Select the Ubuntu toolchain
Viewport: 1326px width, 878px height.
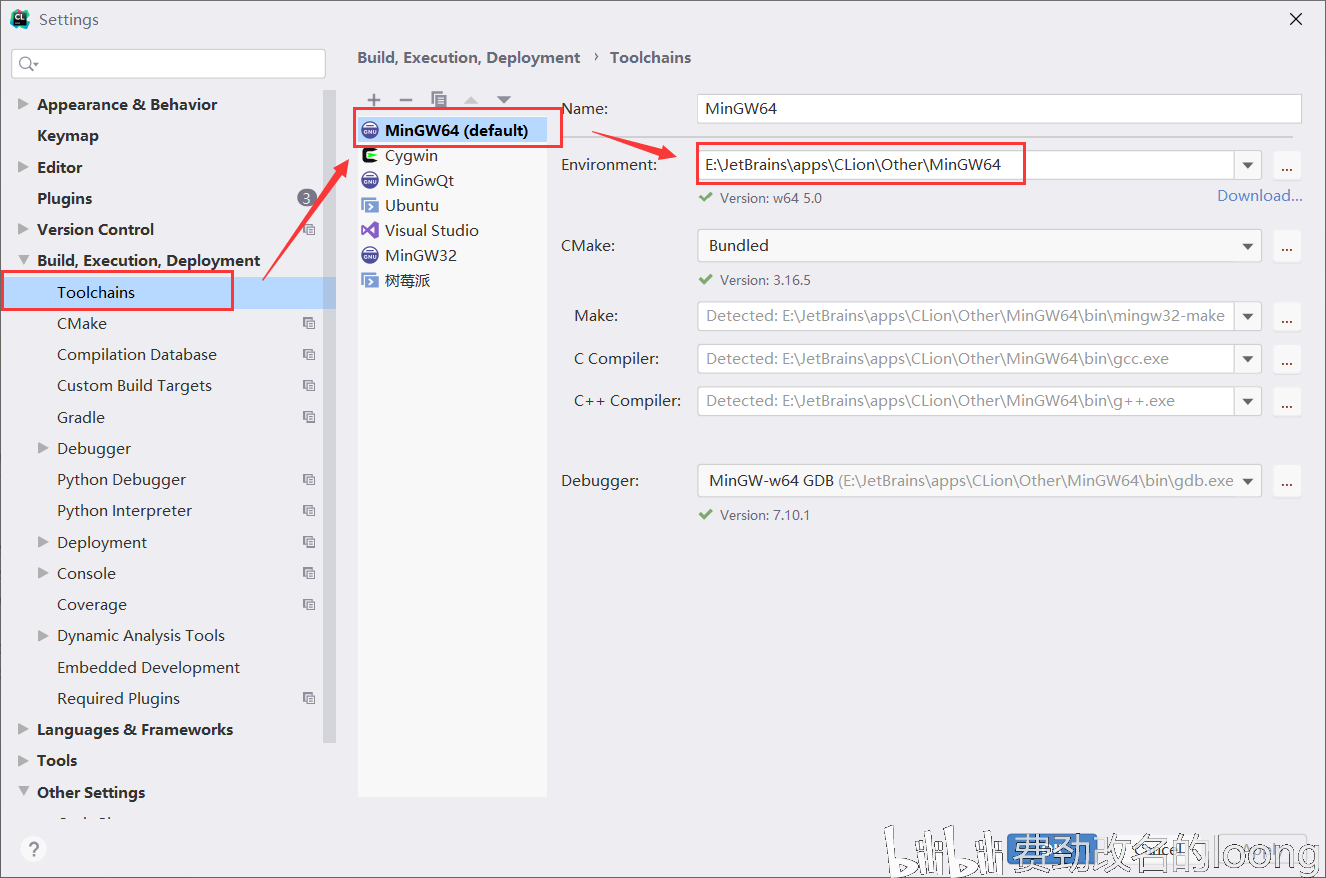(453, 206)
